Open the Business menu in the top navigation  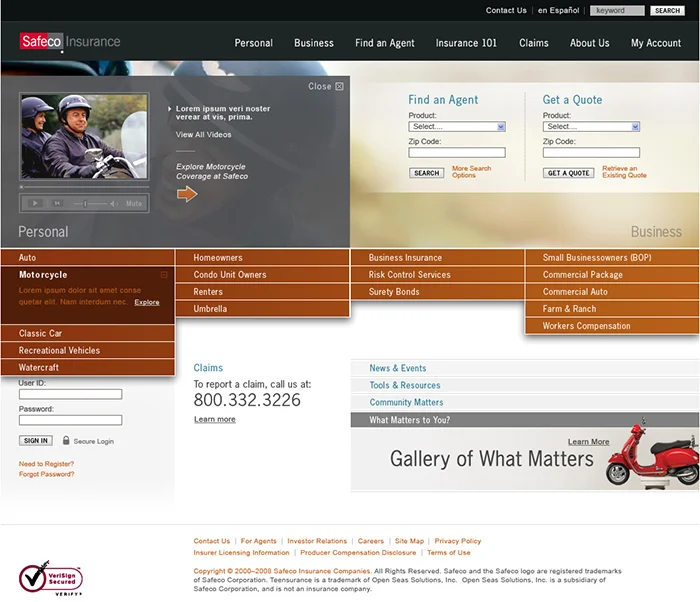point(314,43)
